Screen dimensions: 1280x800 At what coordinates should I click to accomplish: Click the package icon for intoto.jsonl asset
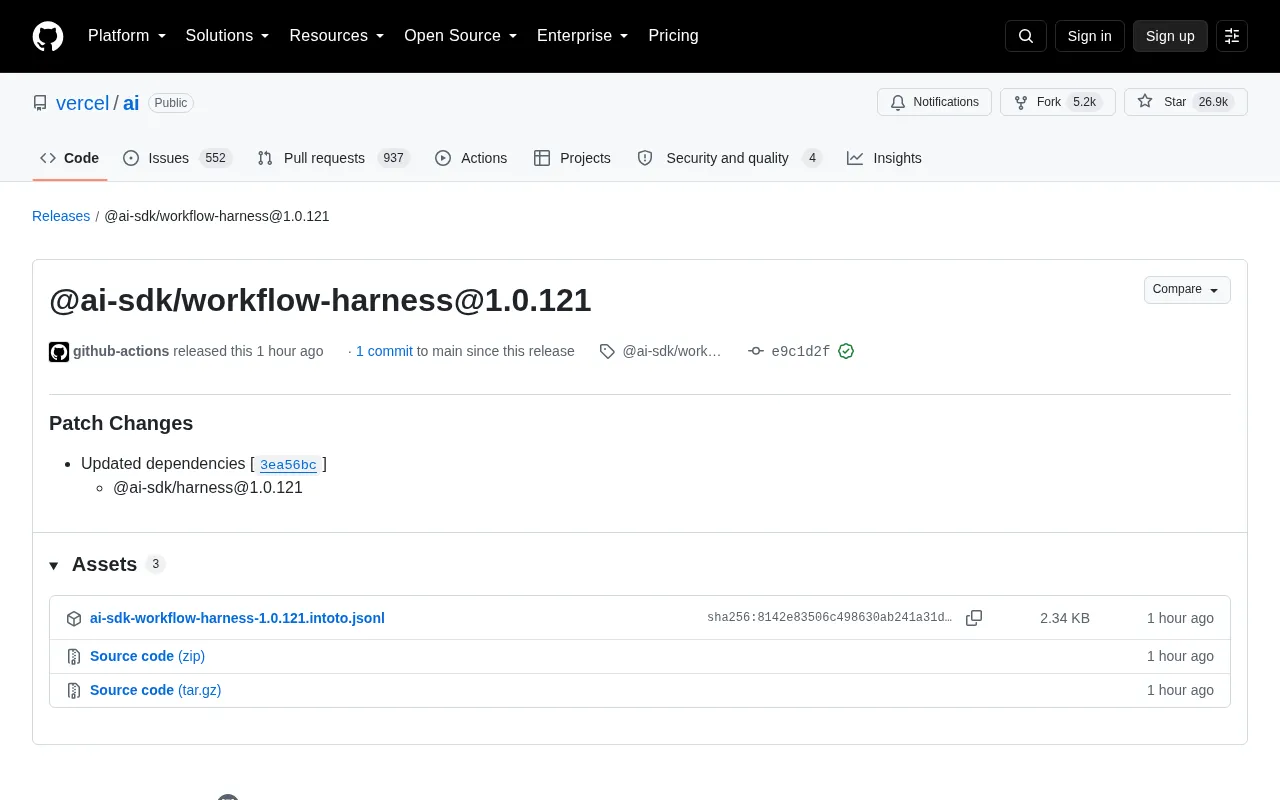[74, 619]
